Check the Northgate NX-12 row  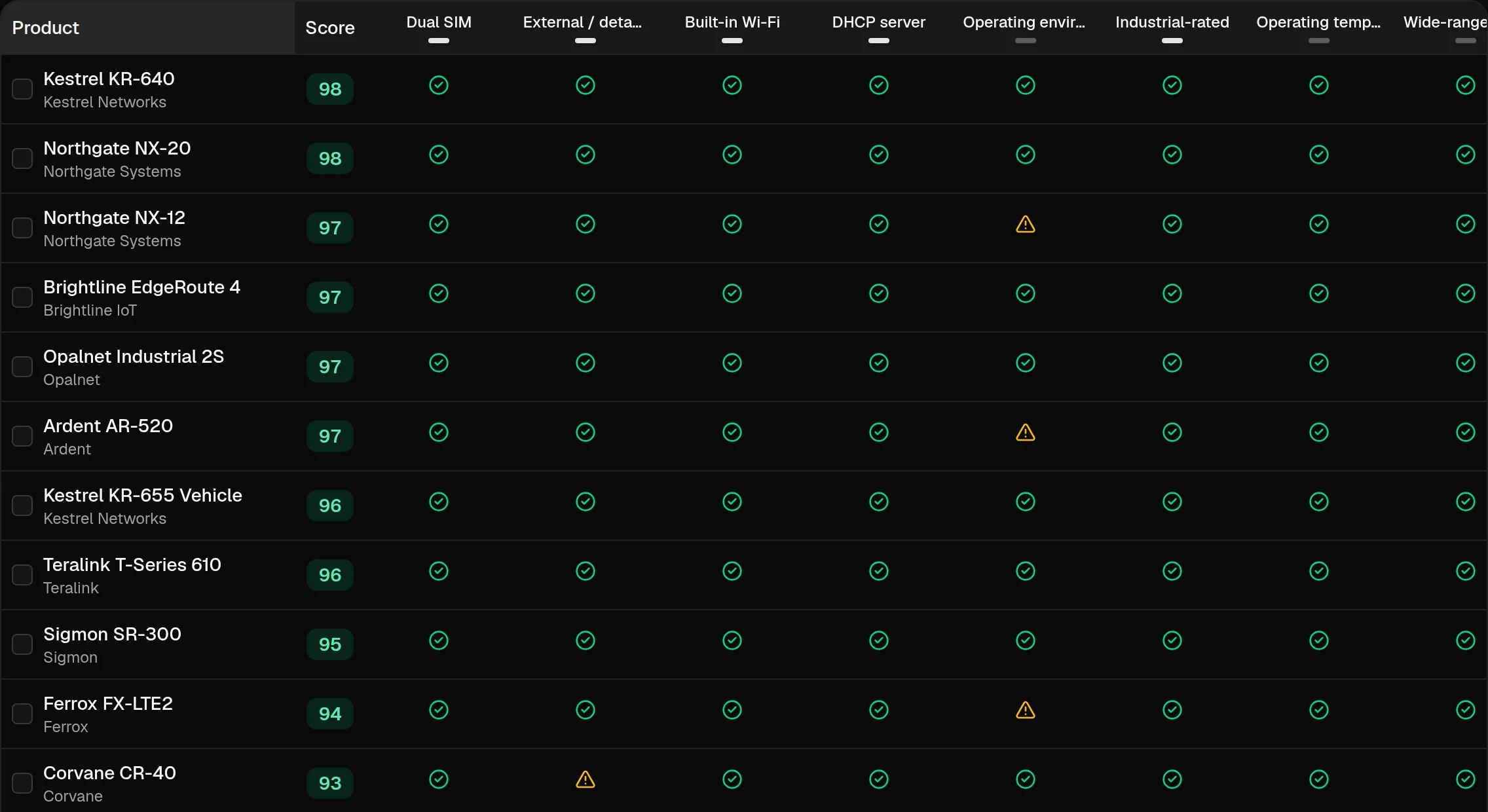click(x=22, y=228)
